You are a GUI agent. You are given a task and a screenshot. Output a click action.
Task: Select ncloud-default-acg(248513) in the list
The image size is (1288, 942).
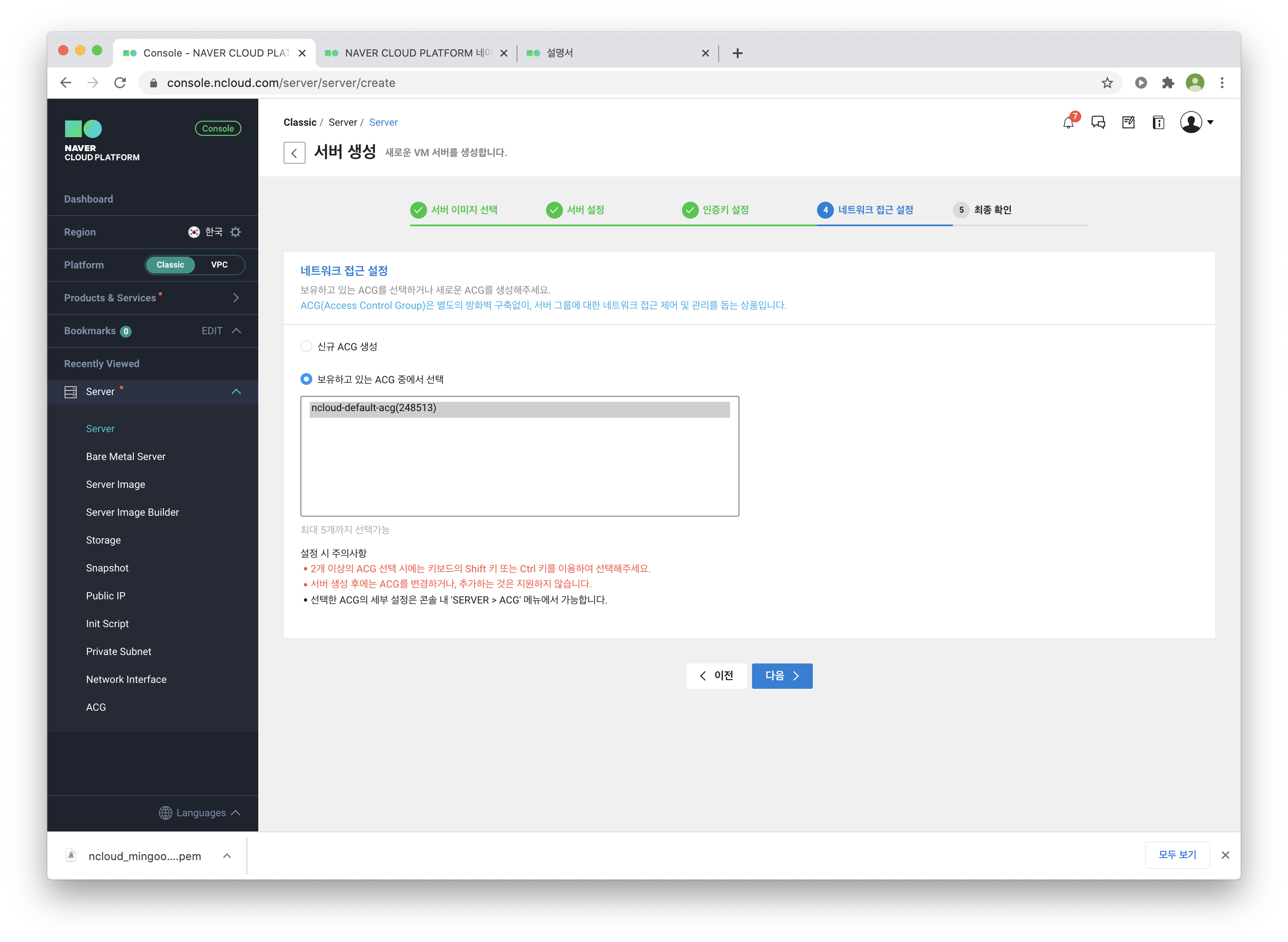tap(519, 408)
